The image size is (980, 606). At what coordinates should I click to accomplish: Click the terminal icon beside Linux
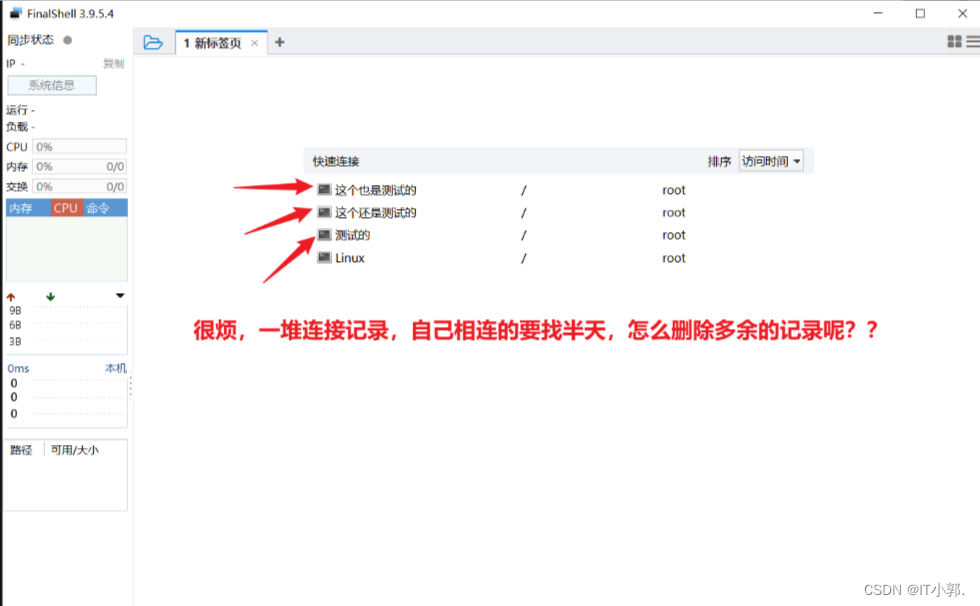[x=324, y=258]
